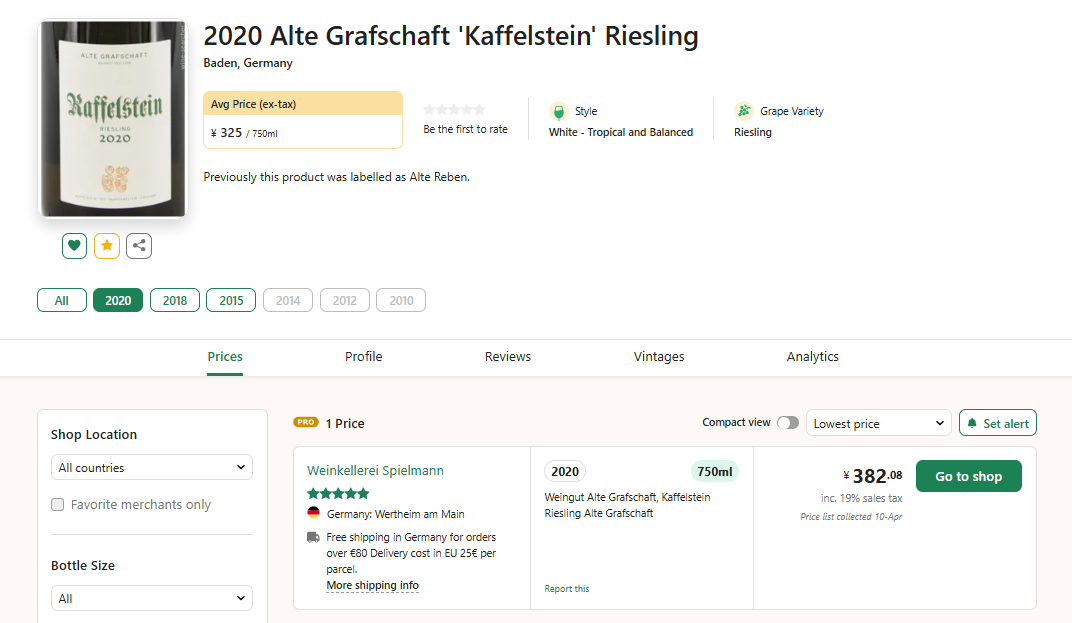Click the grape variety icon

743,111
